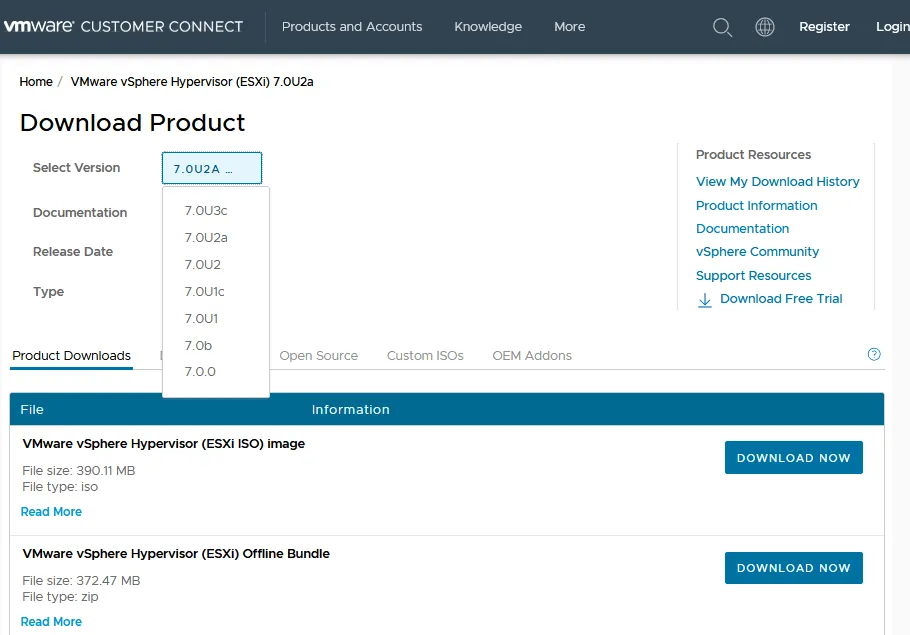Viewport: 910px width, 635px height.
Task: Select 7.0U1c in version list
Action: [204, 292]
